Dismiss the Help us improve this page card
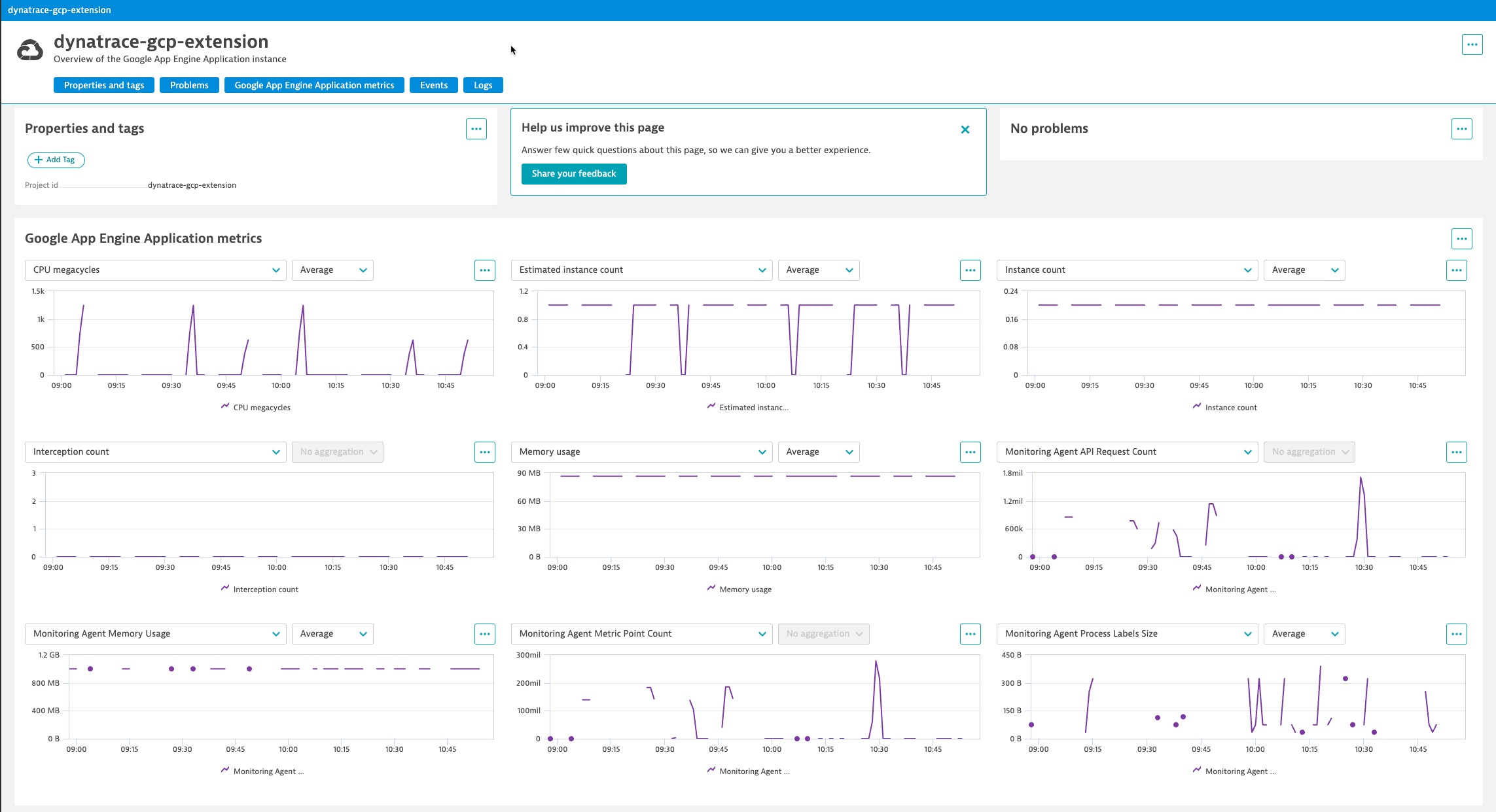Screen dimensions: 1496x812 coord(965,130)
